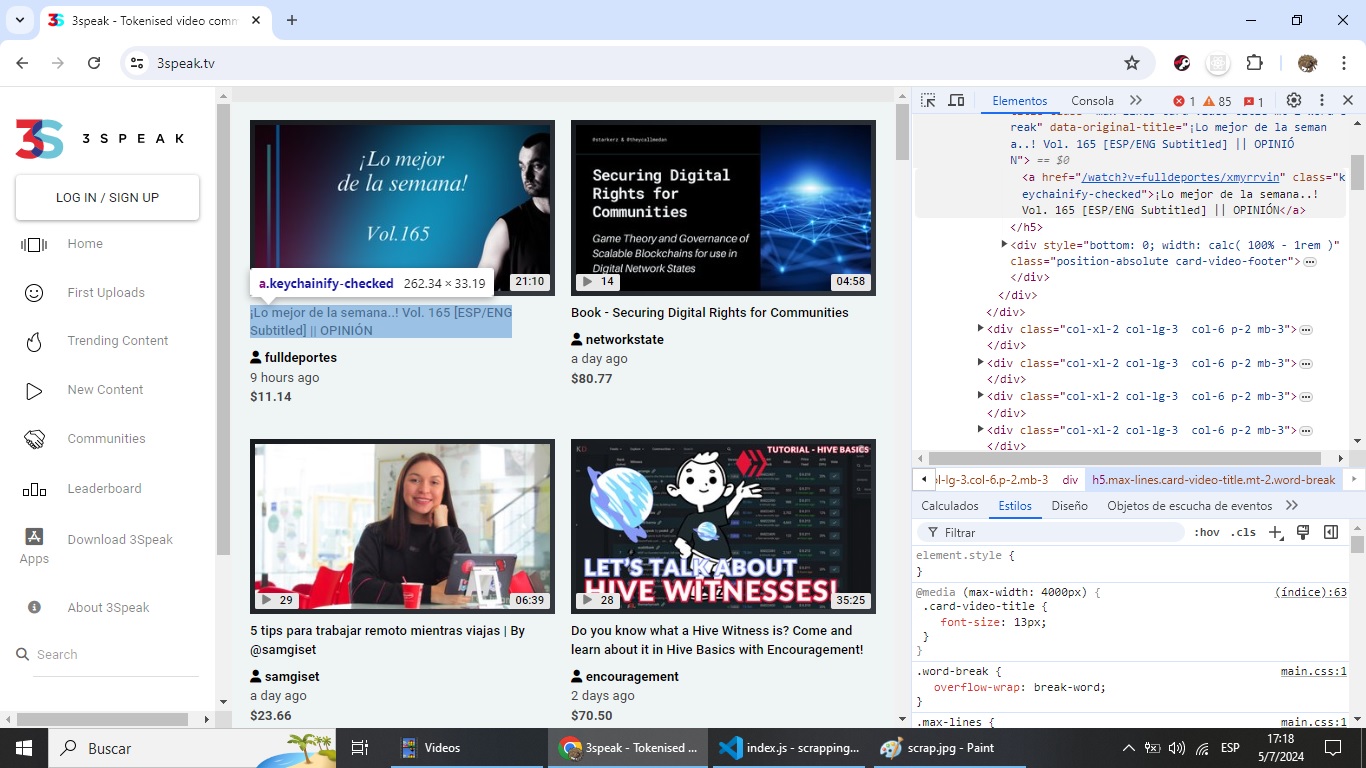Click the 5 tips trabajar remoto thumbnail
This screenshot has width=1366, height=768.
(402, 526)
